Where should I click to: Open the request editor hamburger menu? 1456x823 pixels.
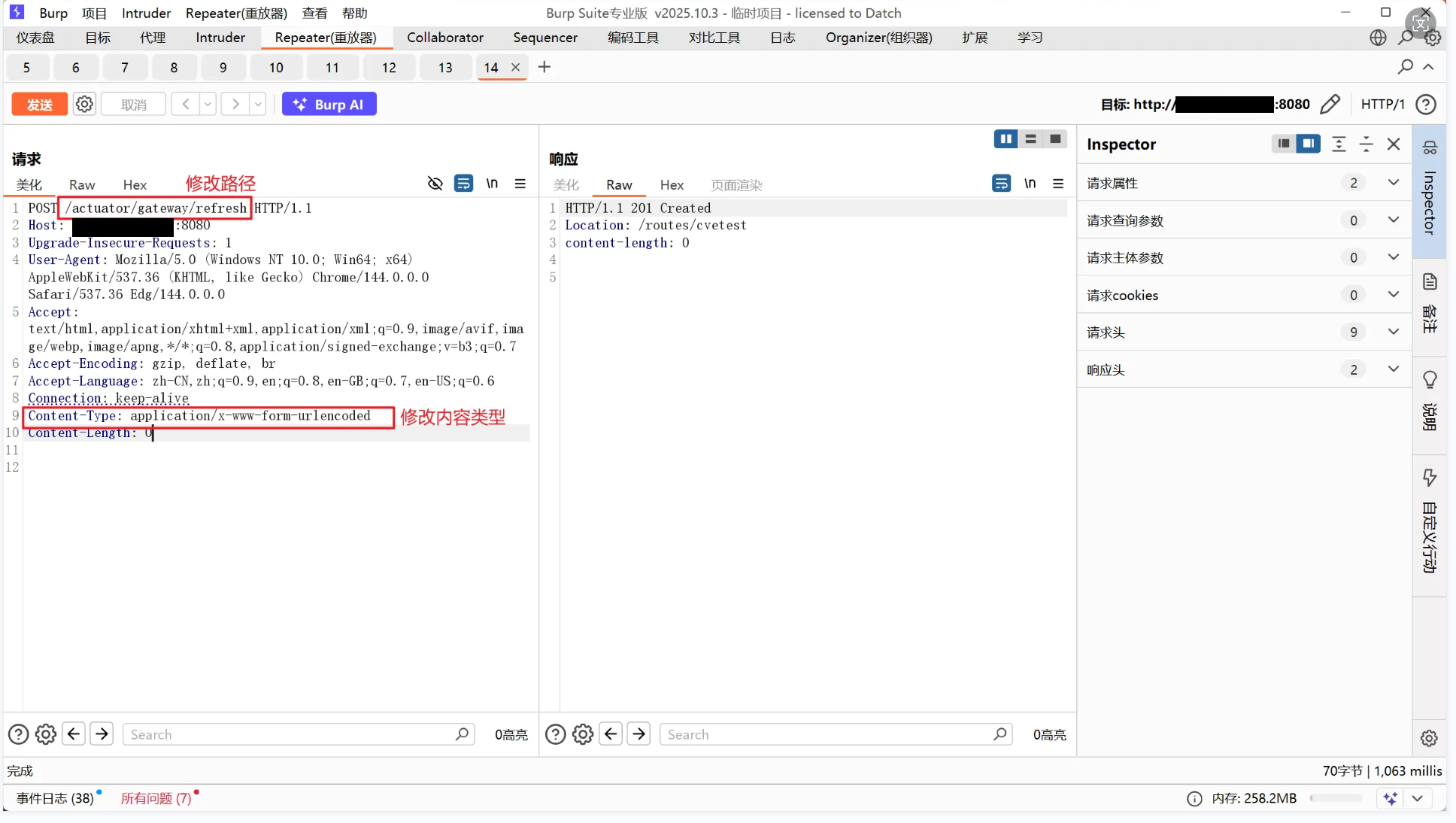pos(520,184)
